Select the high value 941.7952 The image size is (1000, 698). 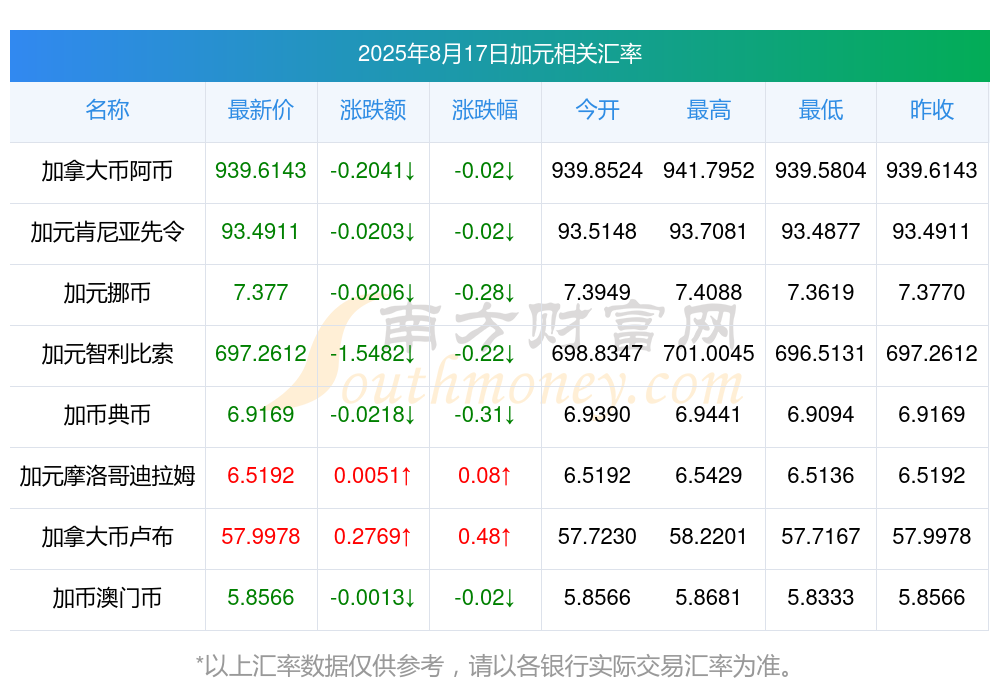(709, 170)
